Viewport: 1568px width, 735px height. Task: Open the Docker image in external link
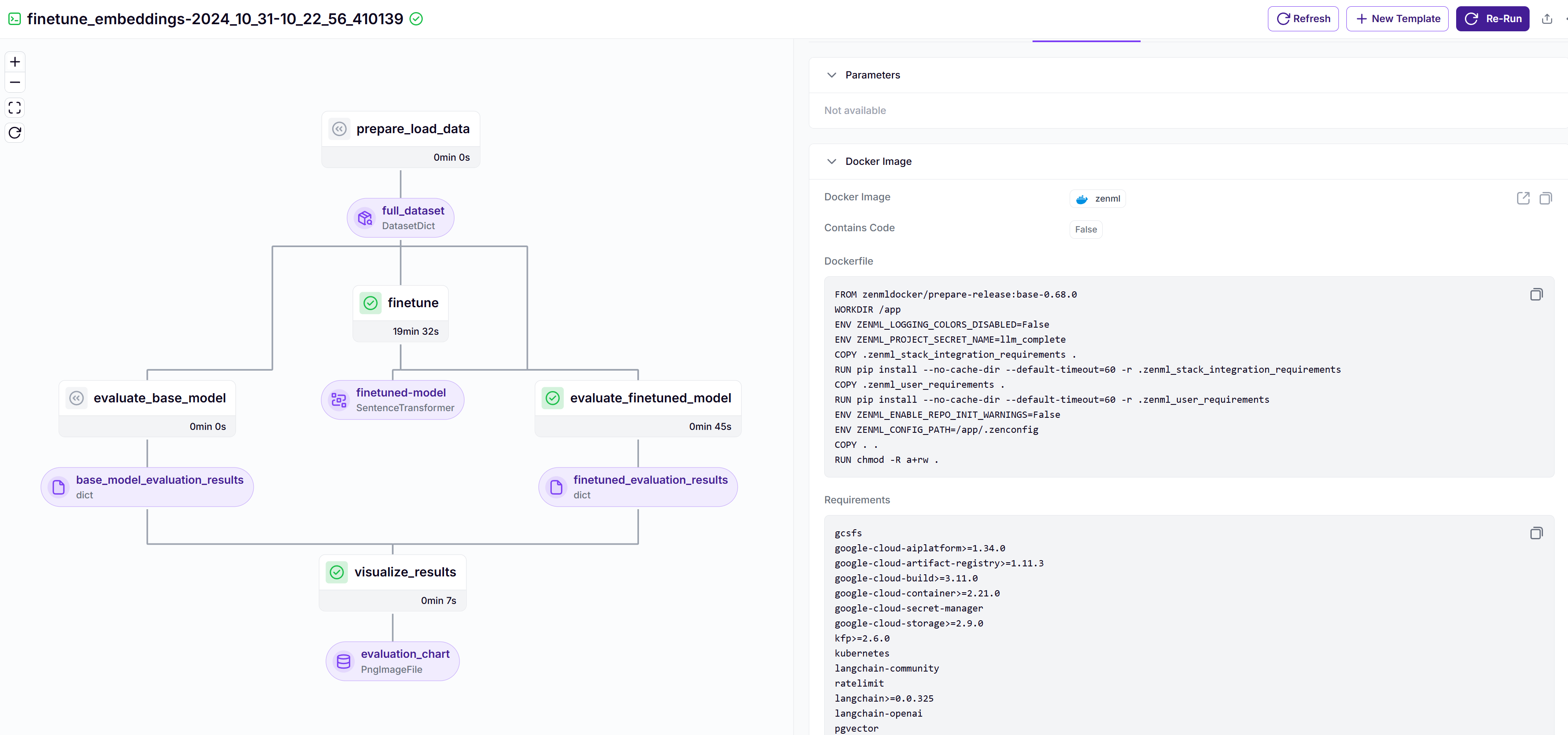1523,199
